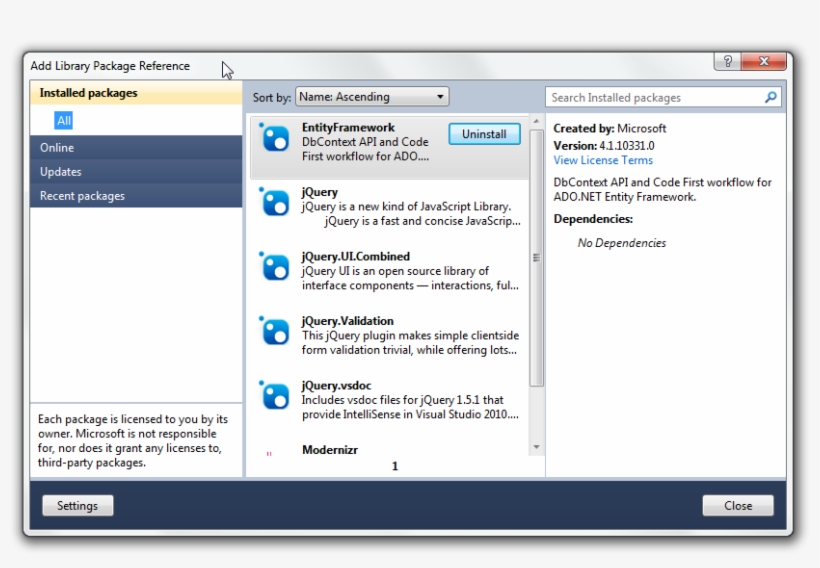This screenshot has height=568, width=820.
Task: Click the help question mark button
Action: (x=727, y=62)
